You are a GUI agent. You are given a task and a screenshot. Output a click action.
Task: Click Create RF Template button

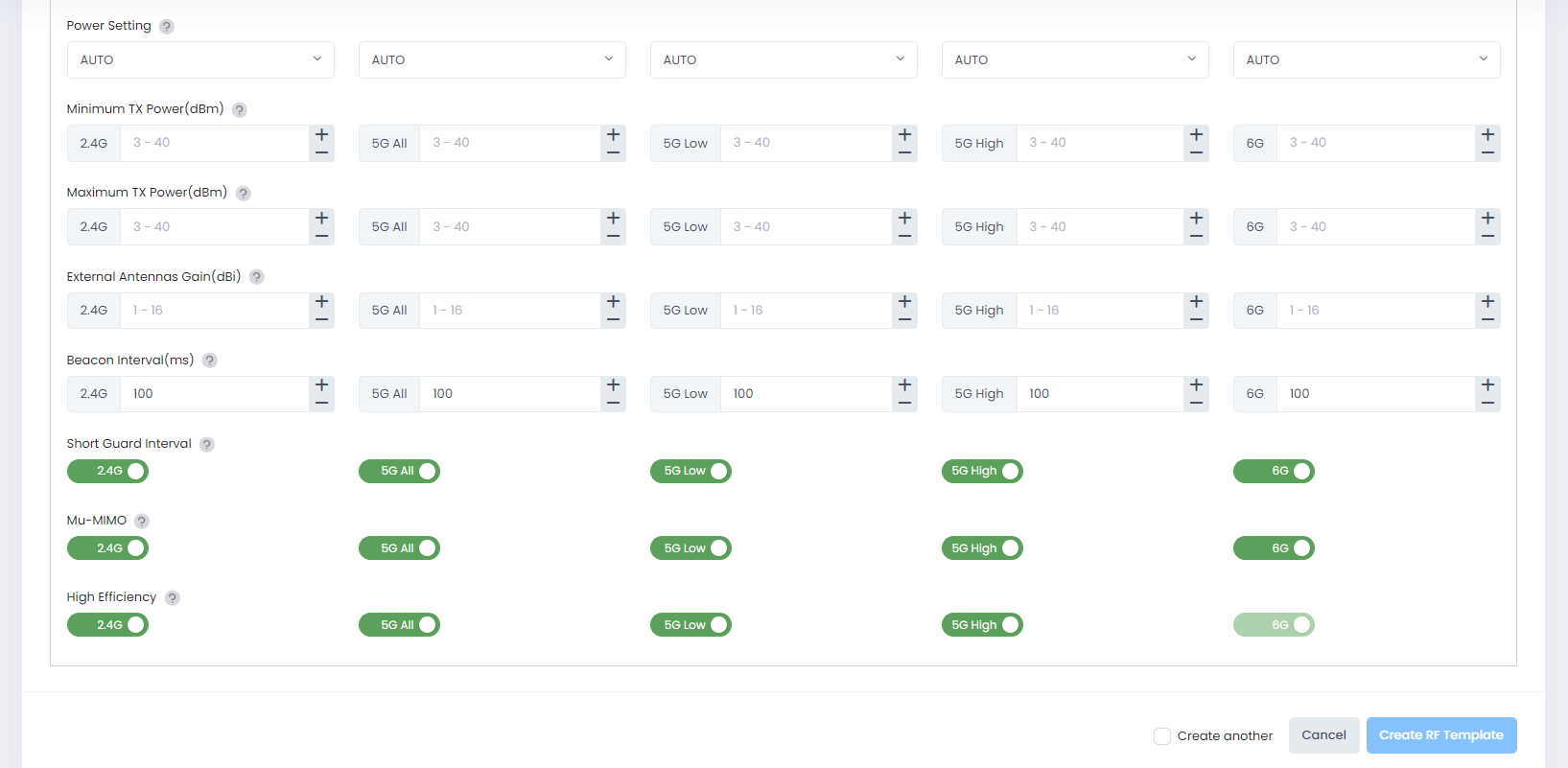pos(1441,735)
